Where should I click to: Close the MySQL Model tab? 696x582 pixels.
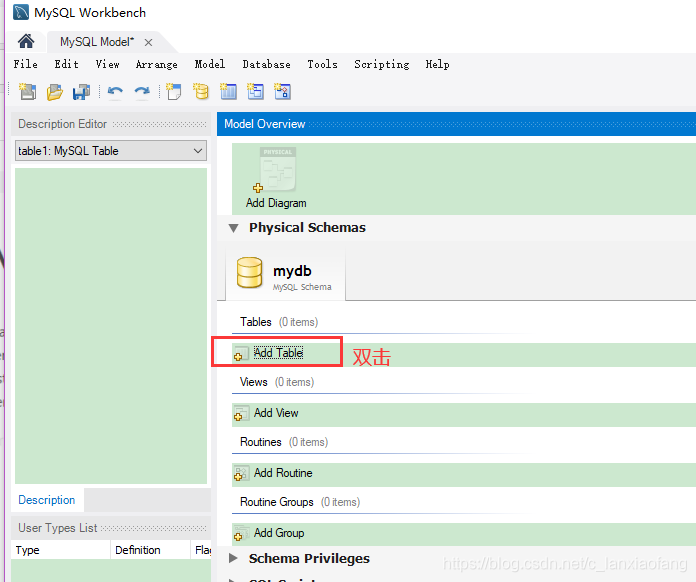pyautogui.click(x=148, y=42)
